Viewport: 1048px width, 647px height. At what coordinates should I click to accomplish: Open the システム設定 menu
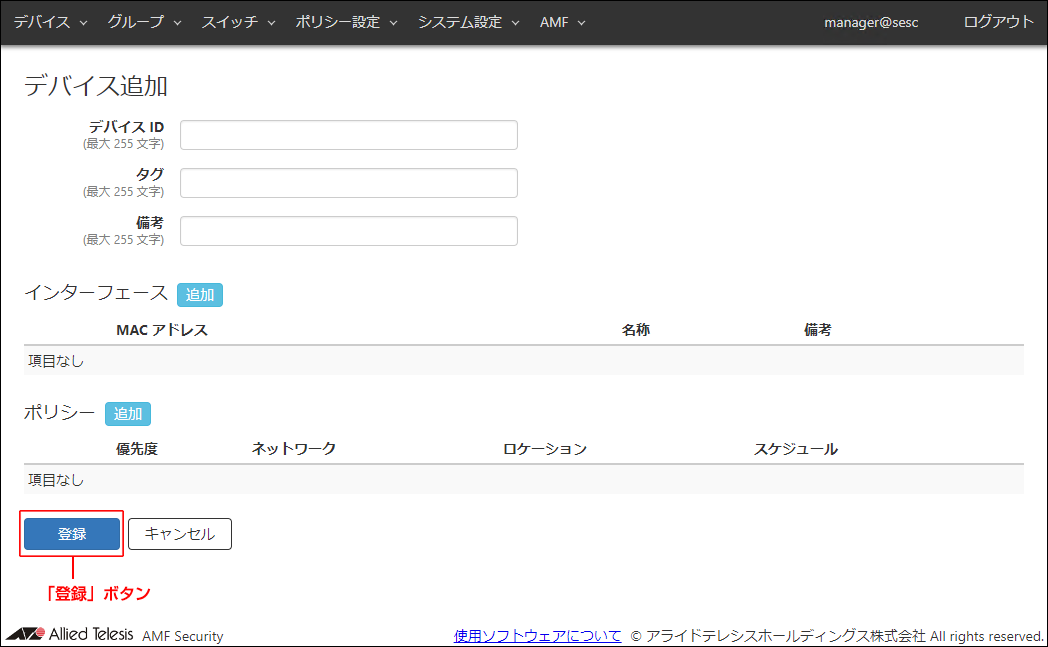[x=468, y=22]
